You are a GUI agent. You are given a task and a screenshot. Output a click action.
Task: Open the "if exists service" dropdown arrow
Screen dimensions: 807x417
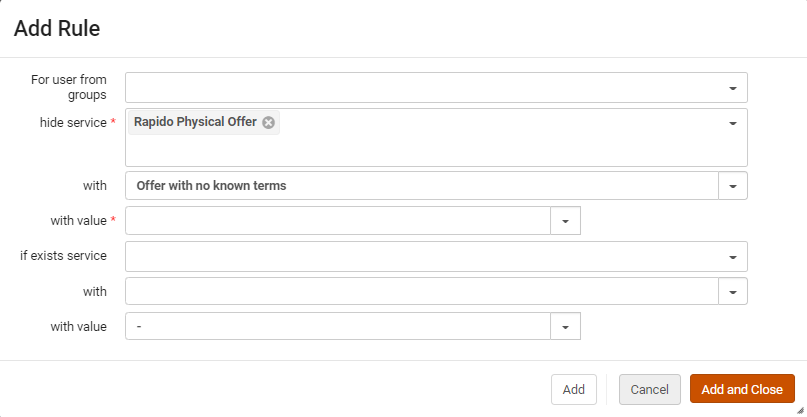point(733,256)
